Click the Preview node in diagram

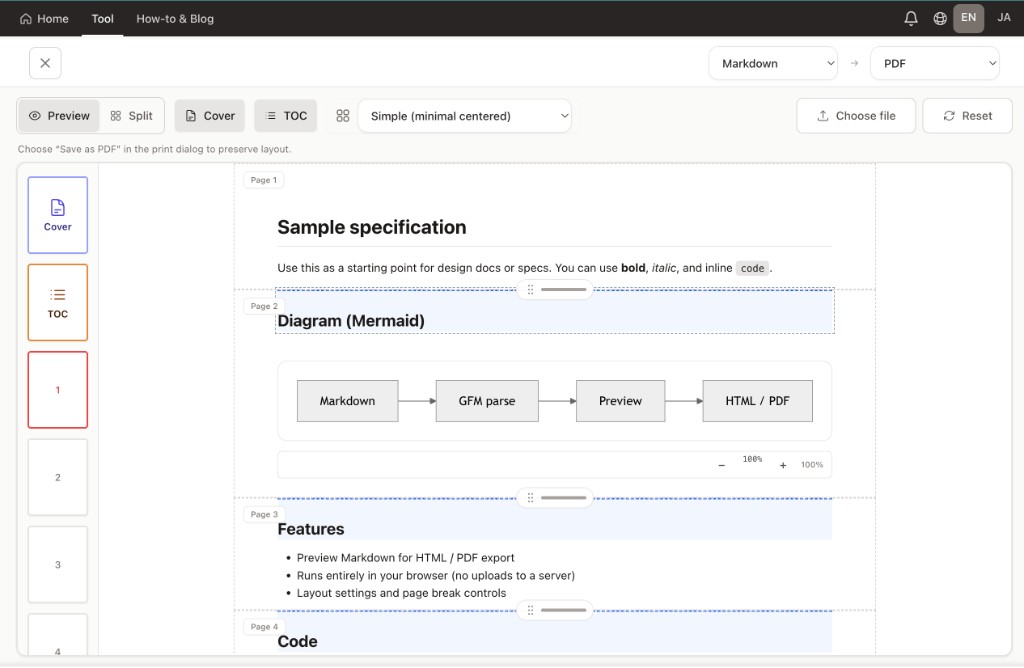[620, 401]
